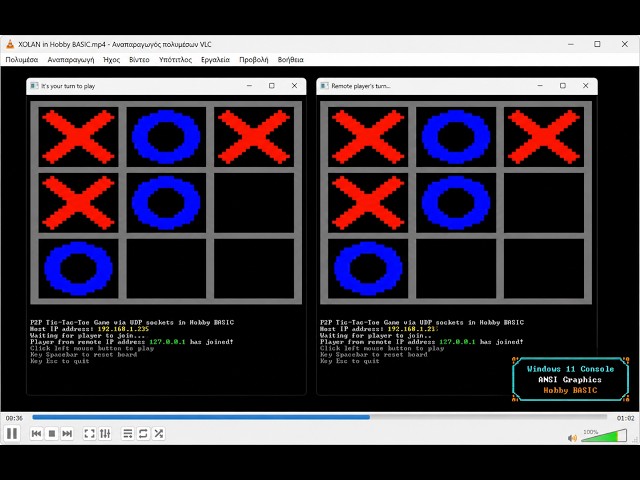Pause the video playback in VLC
The width and height of the screenshot is (640, 480).
click(12, 433)
